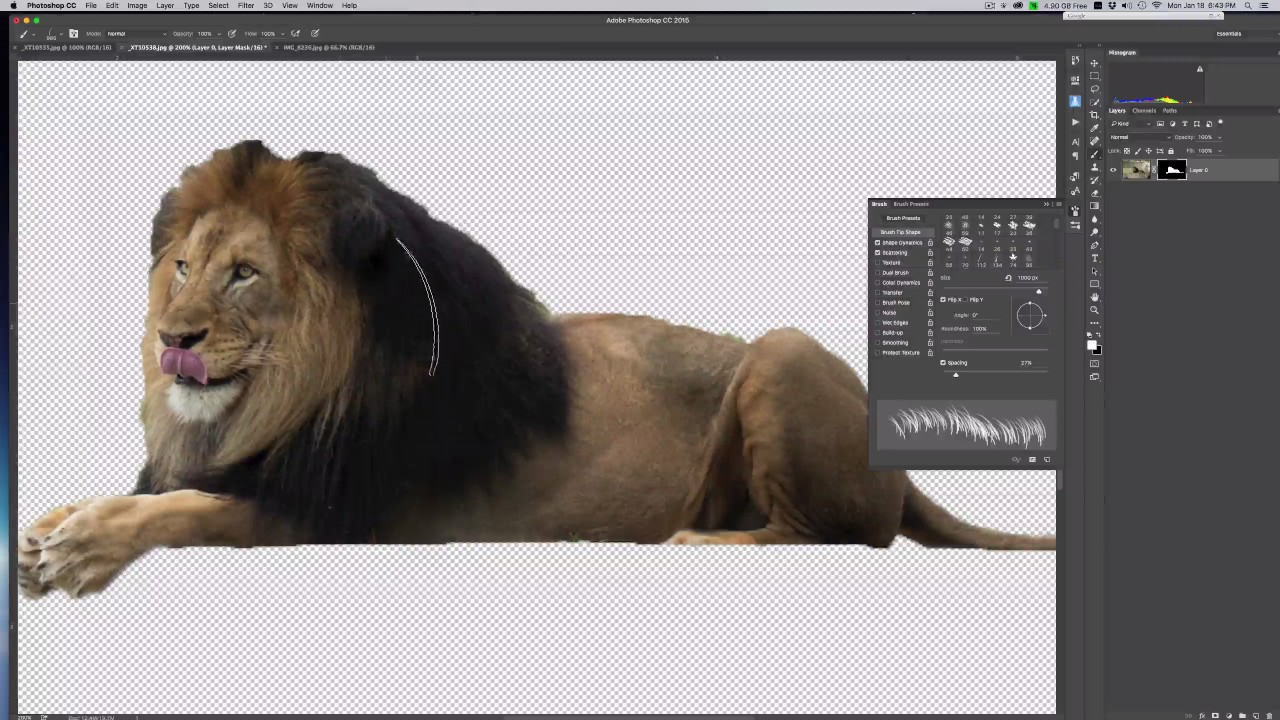Toggle Spacing checkbox
The width and height of the screenshot is (1280, 720).
click(943, 362)
